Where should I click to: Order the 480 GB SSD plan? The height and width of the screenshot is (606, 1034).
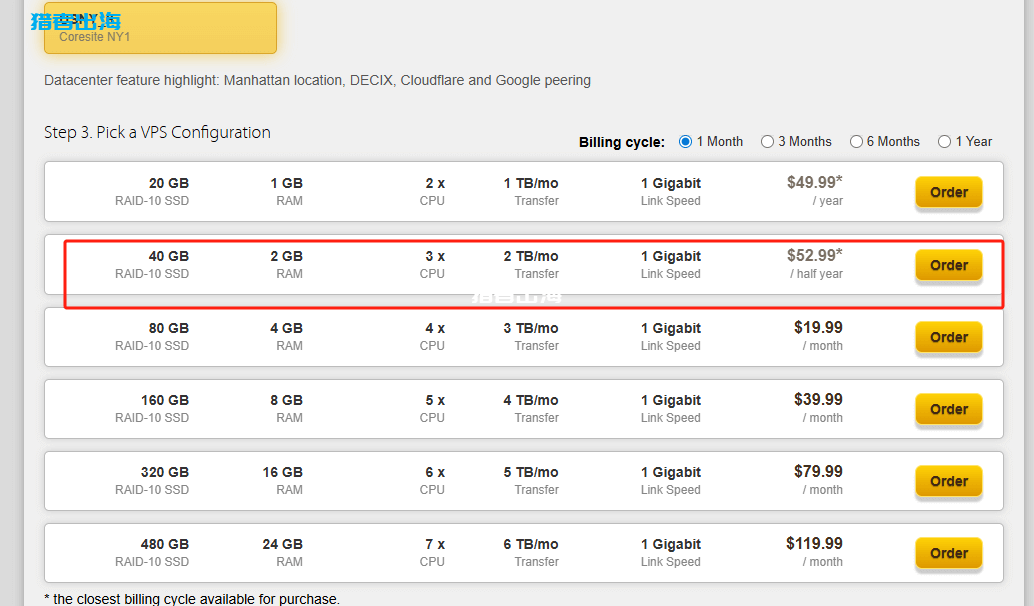(x=948, y=553)
